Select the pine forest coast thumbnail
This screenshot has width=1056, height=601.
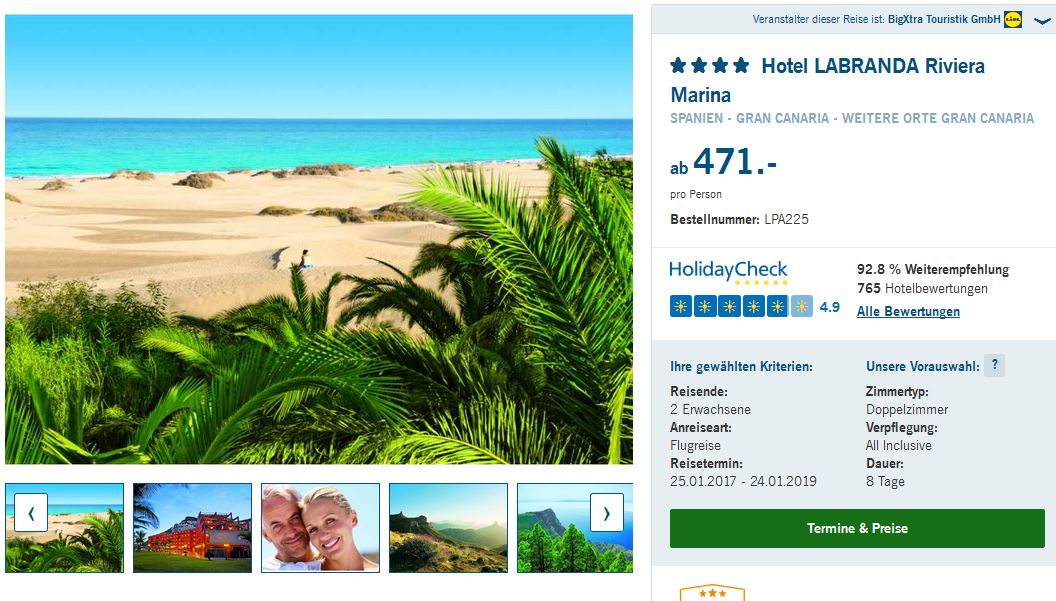pyautogui.click(x=575, y=528)
